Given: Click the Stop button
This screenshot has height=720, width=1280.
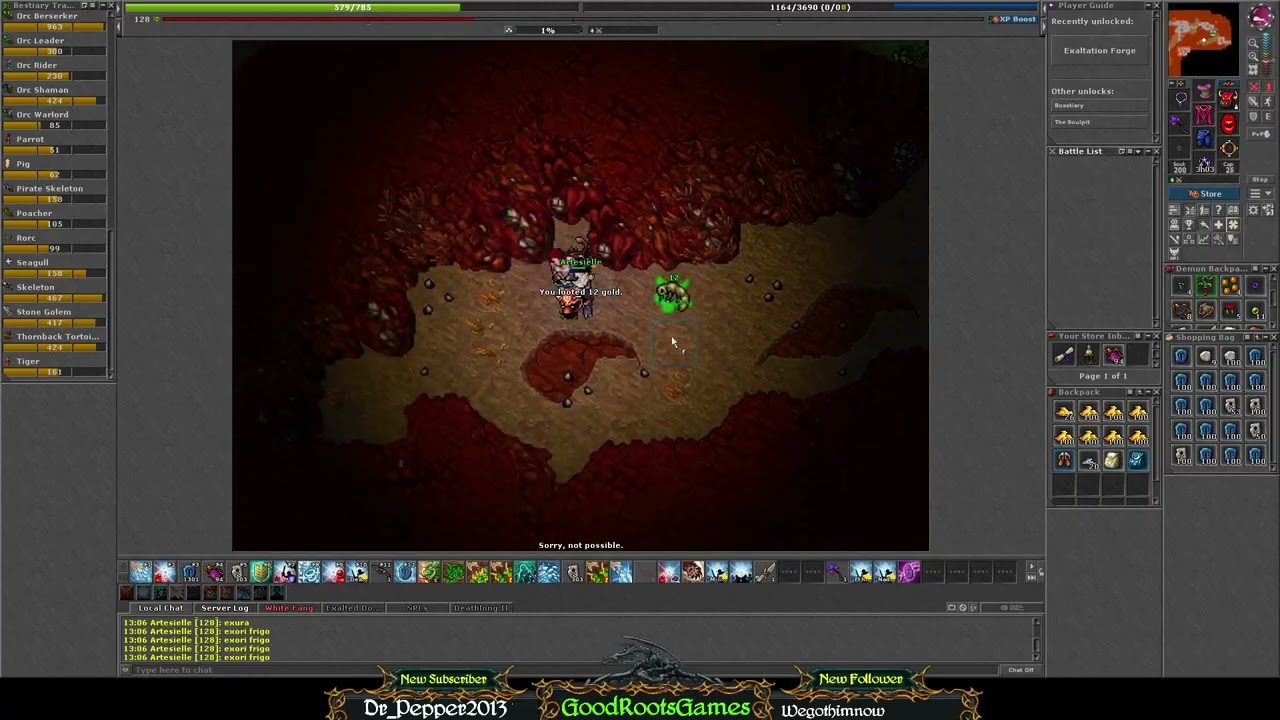Looking at the screenshot, I should (1260, 179).
